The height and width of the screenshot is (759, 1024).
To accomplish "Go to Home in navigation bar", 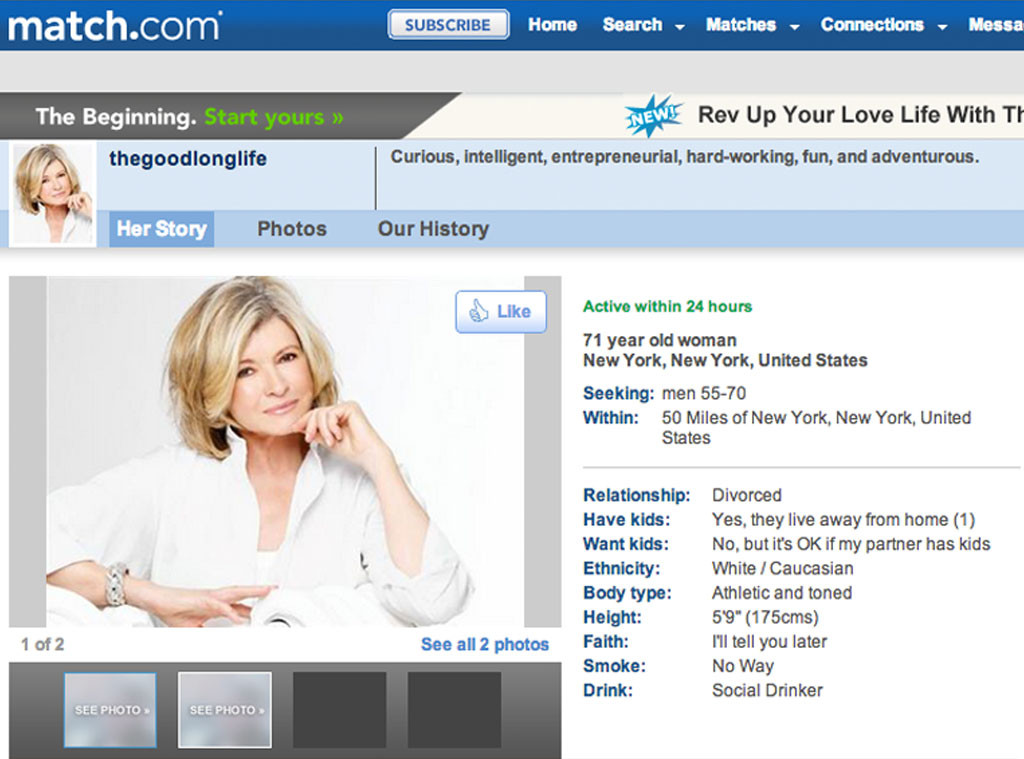I will point(552,25).
